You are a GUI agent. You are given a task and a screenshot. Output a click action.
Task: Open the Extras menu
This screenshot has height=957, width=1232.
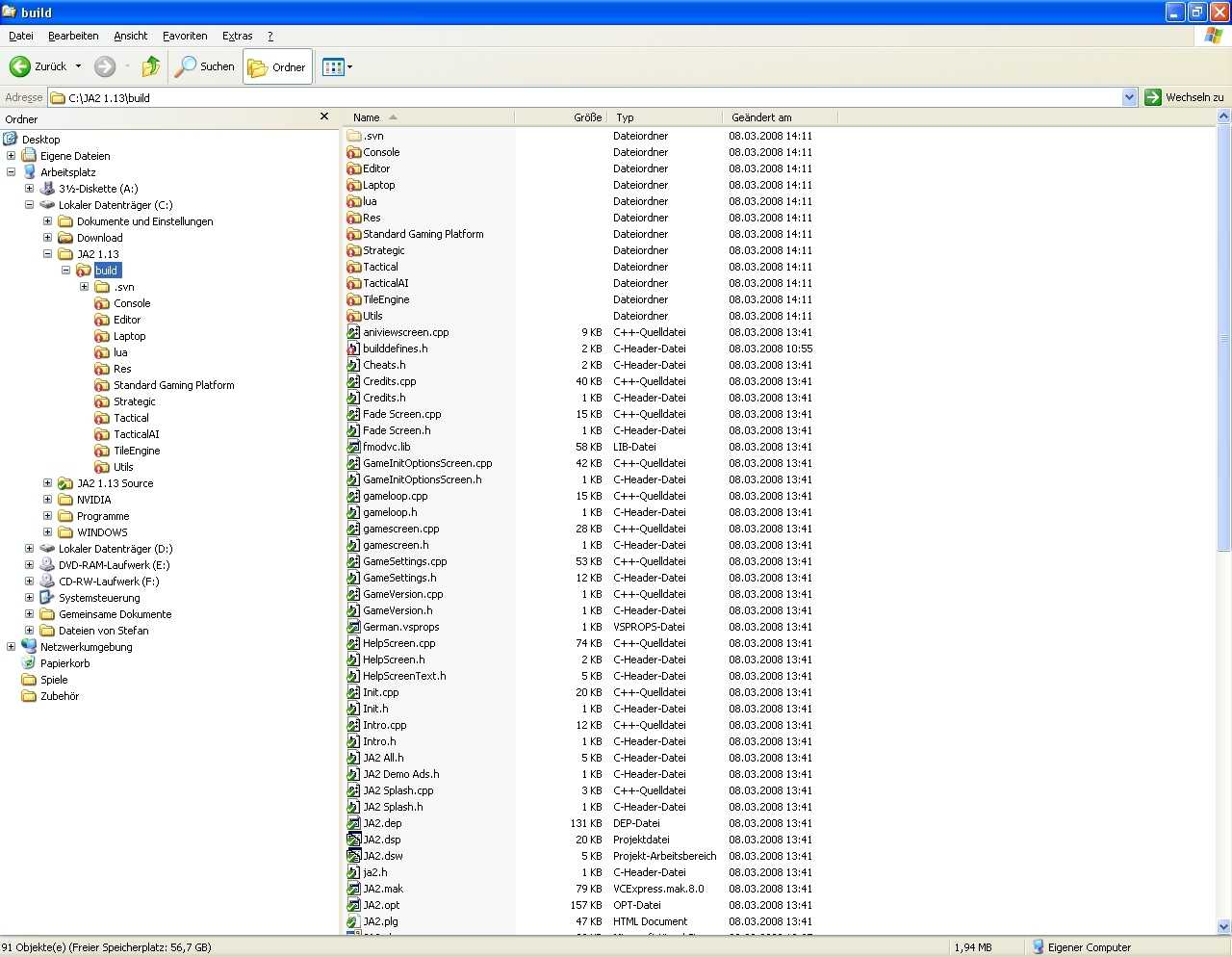[237, 36]
